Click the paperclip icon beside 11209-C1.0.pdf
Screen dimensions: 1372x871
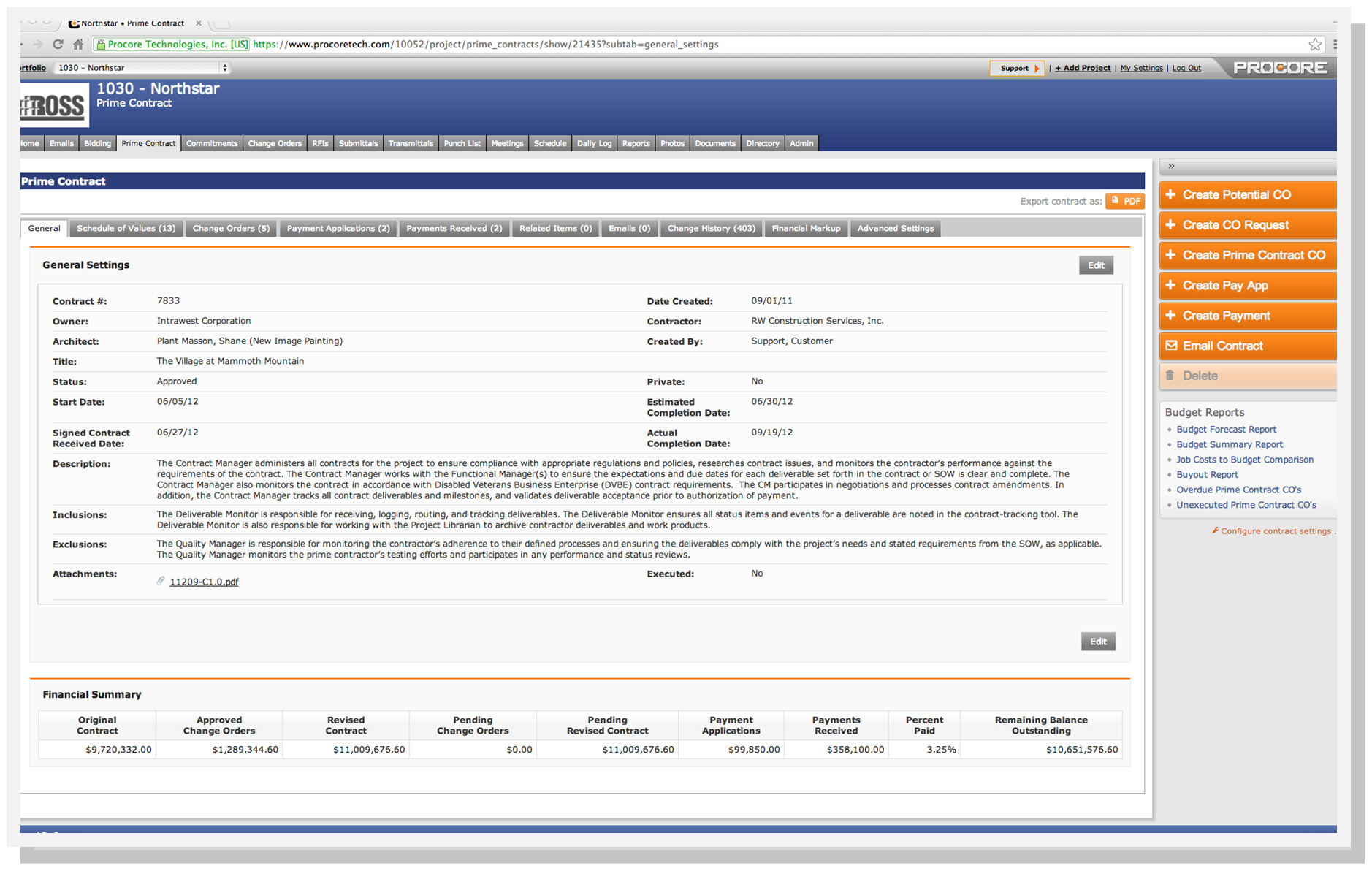(161, 581)
